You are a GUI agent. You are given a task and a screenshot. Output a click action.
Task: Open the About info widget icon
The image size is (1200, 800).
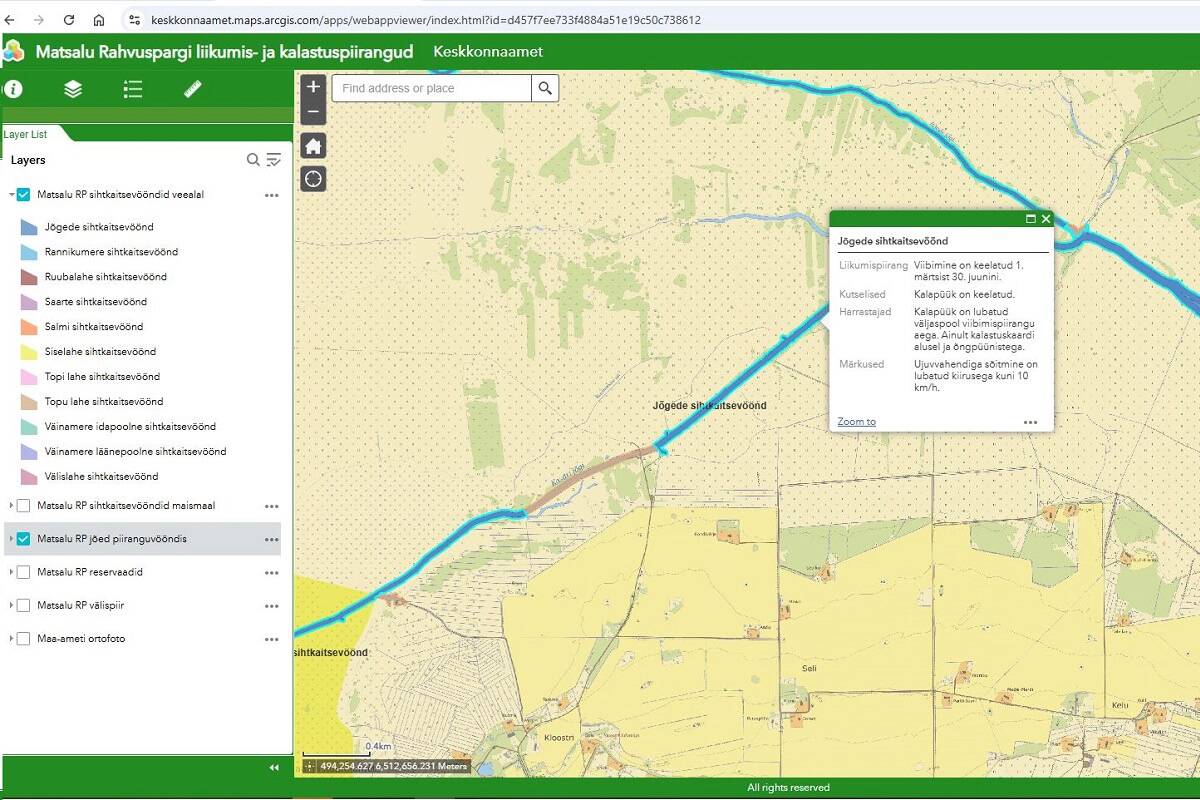coord(13,89)
